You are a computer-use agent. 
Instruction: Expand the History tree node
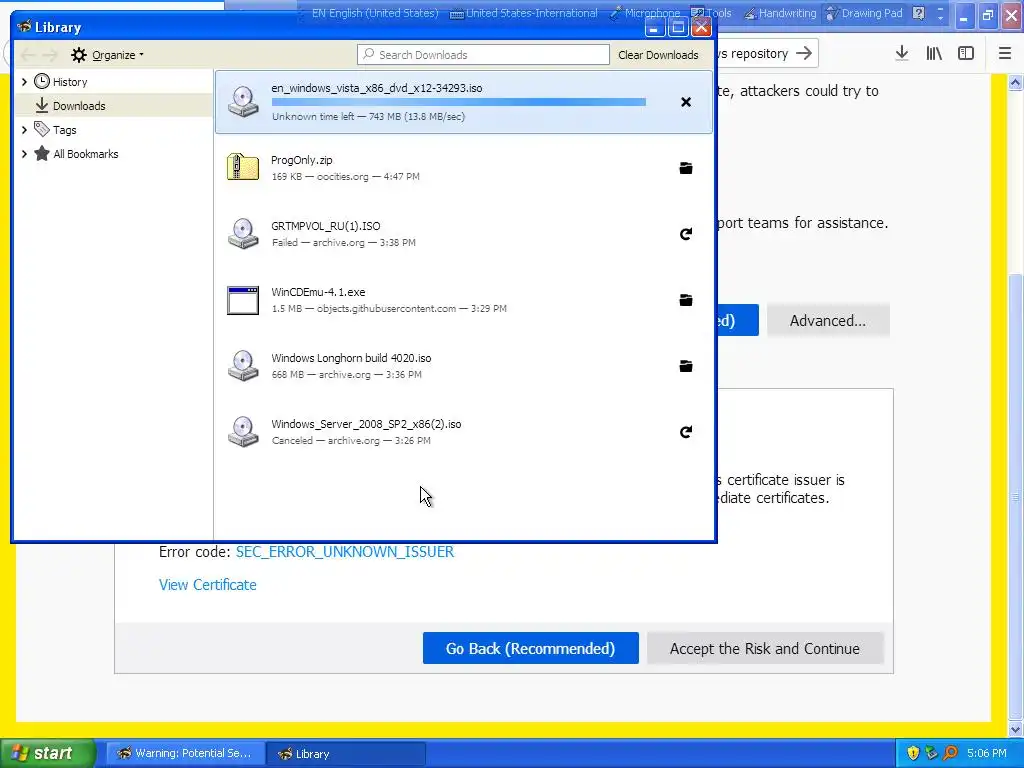(x=24, y=82)
